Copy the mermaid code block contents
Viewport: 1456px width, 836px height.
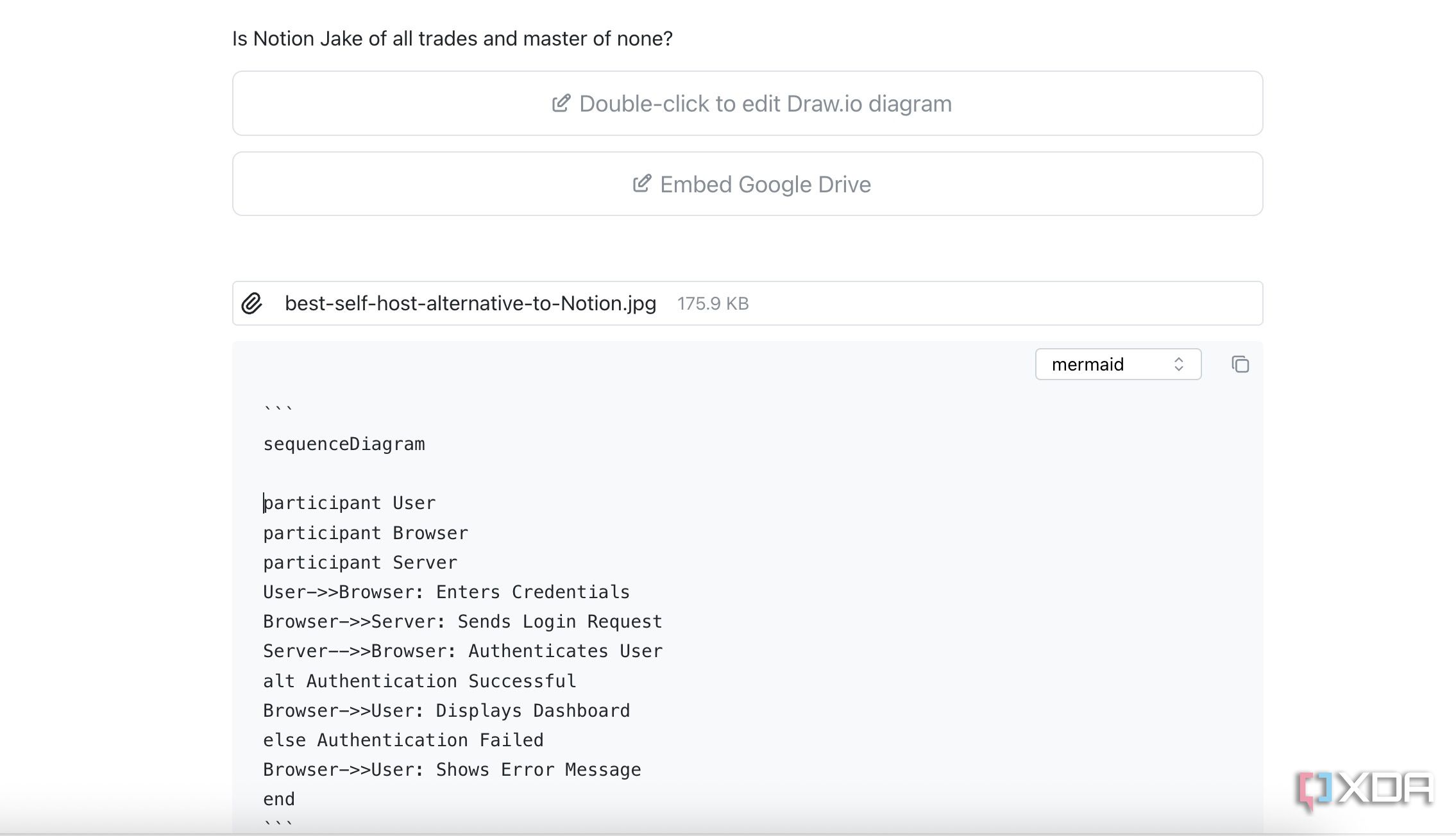coord(1240,364)
